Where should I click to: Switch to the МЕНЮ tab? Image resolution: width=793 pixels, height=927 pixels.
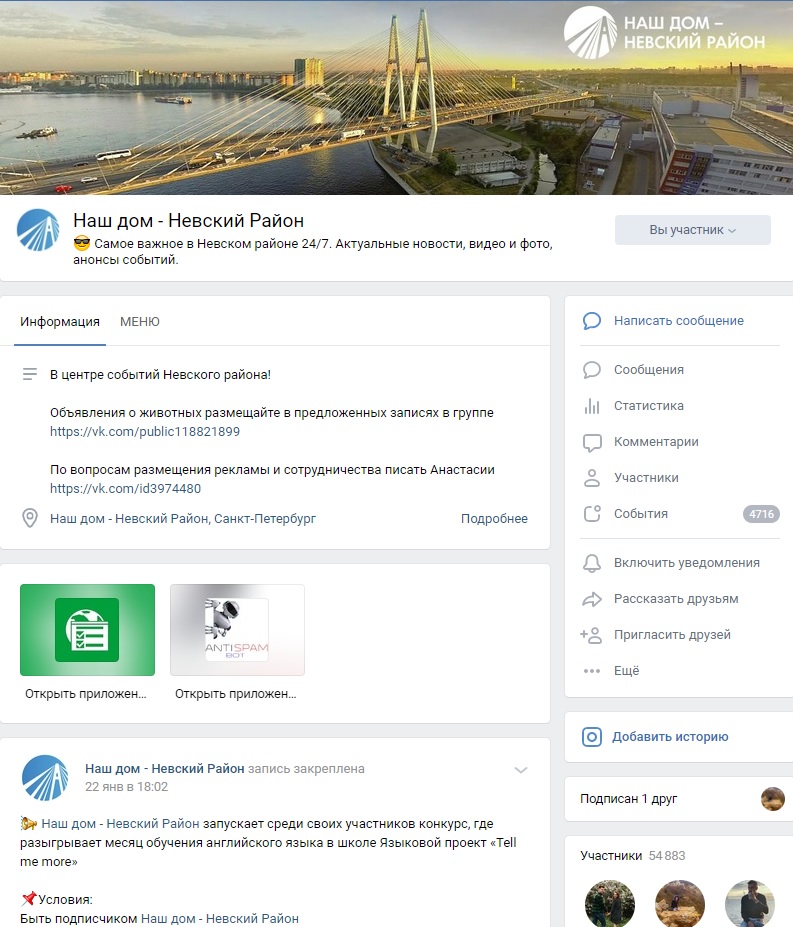coord(140,322)
